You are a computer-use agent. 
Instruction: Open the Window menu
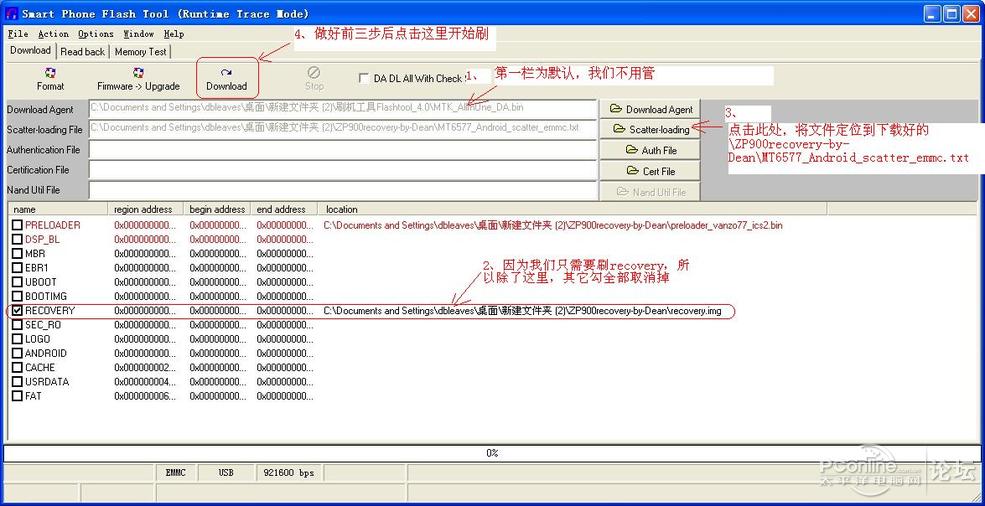coord(139,34)
